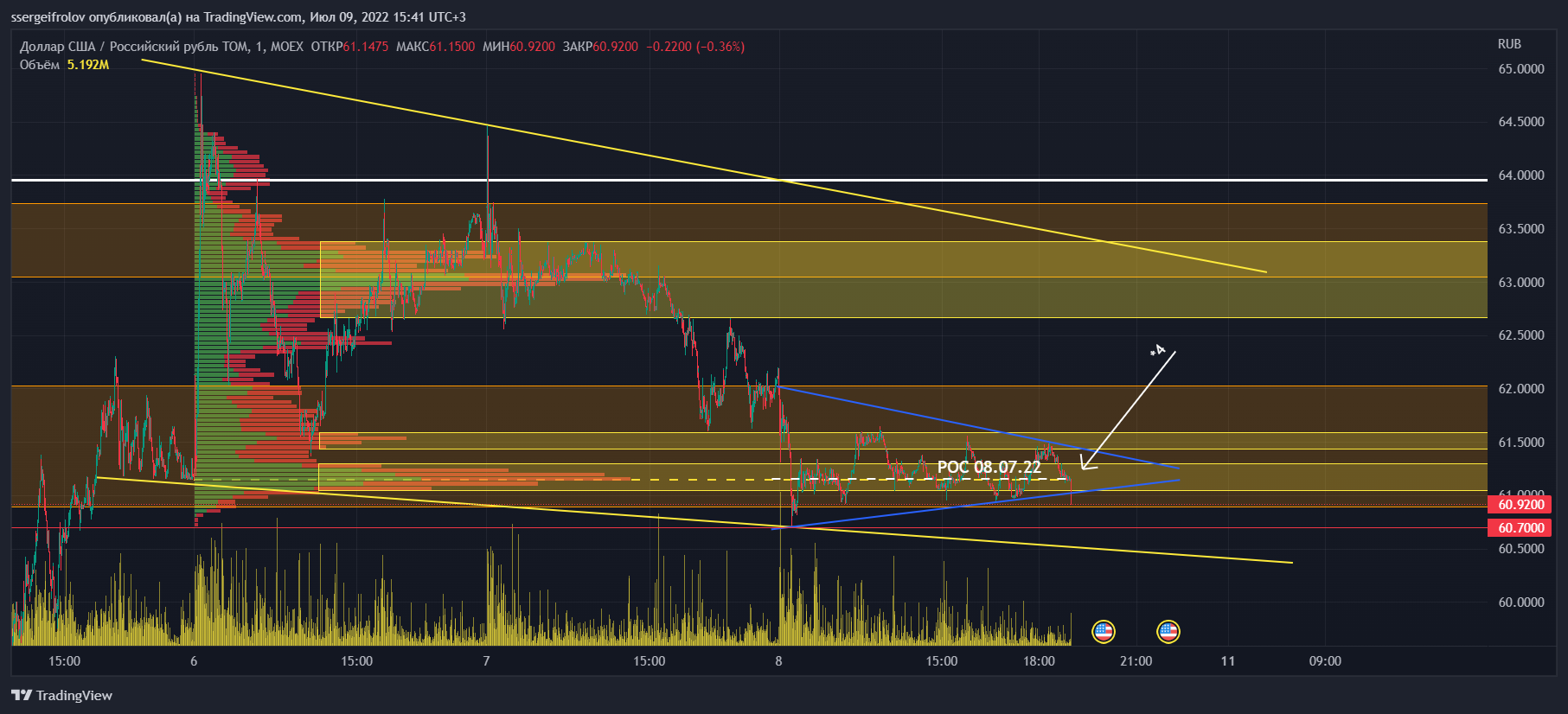Click the date label 11 on time axis
Screen dimensions: 1568x714
[x=1227, y=661]
